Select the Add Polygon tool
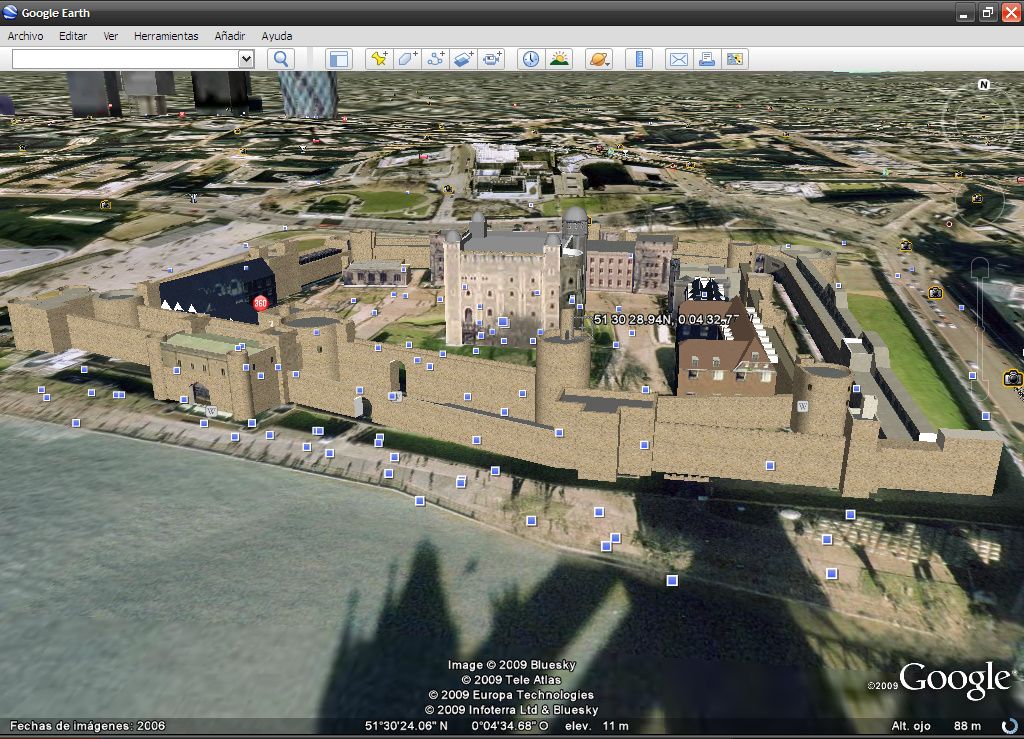The width and height of the screenshot is (1024, 739). (x=407, y=59)
